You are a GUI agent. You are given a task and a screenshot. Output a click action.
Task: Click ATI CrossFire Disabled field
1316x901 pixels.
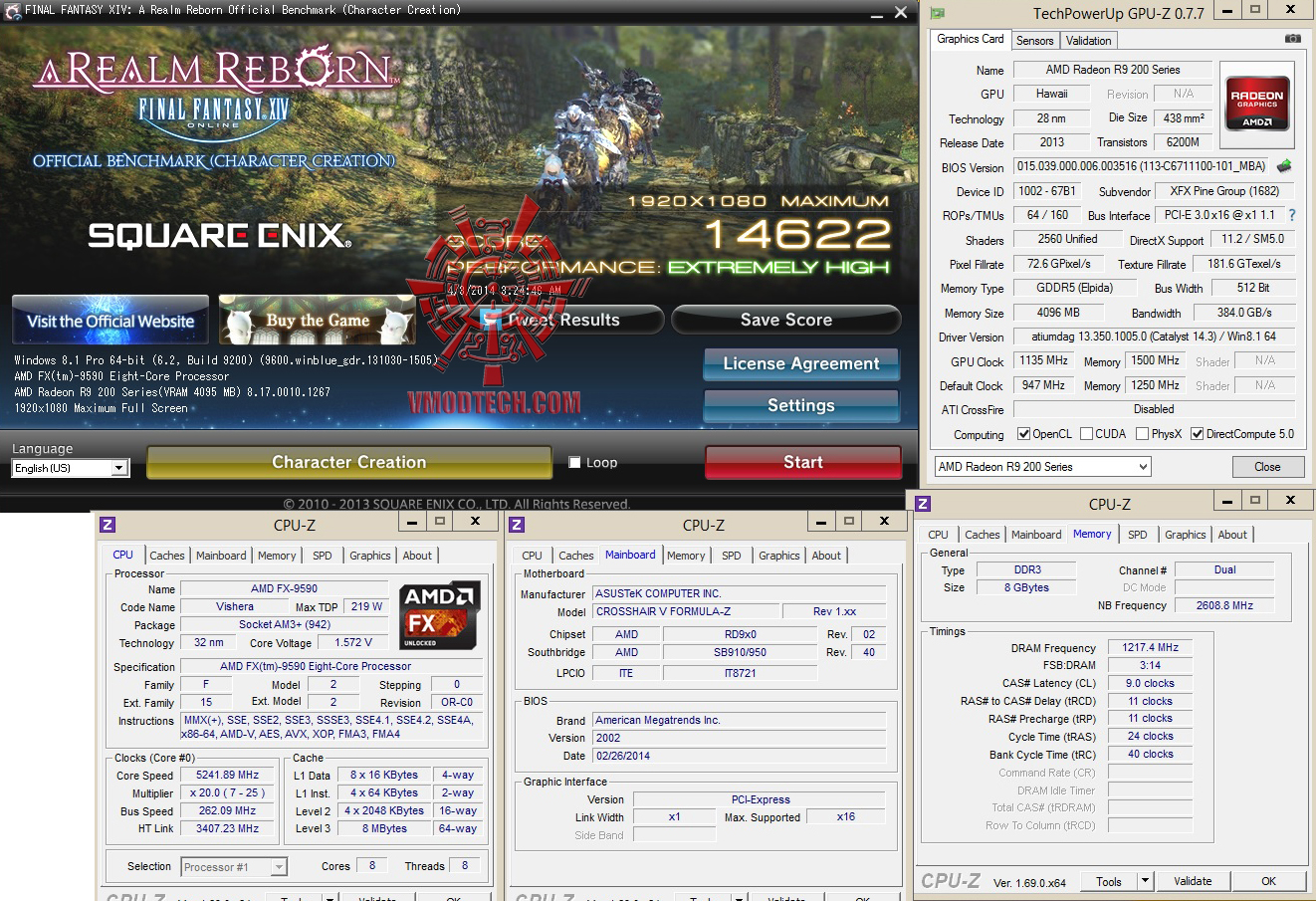[1154, 409]
